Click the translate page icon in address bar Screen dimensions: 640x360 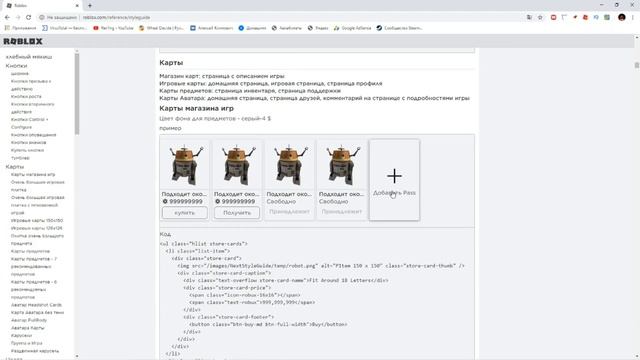pyautogui.click(x=529, y=18)
